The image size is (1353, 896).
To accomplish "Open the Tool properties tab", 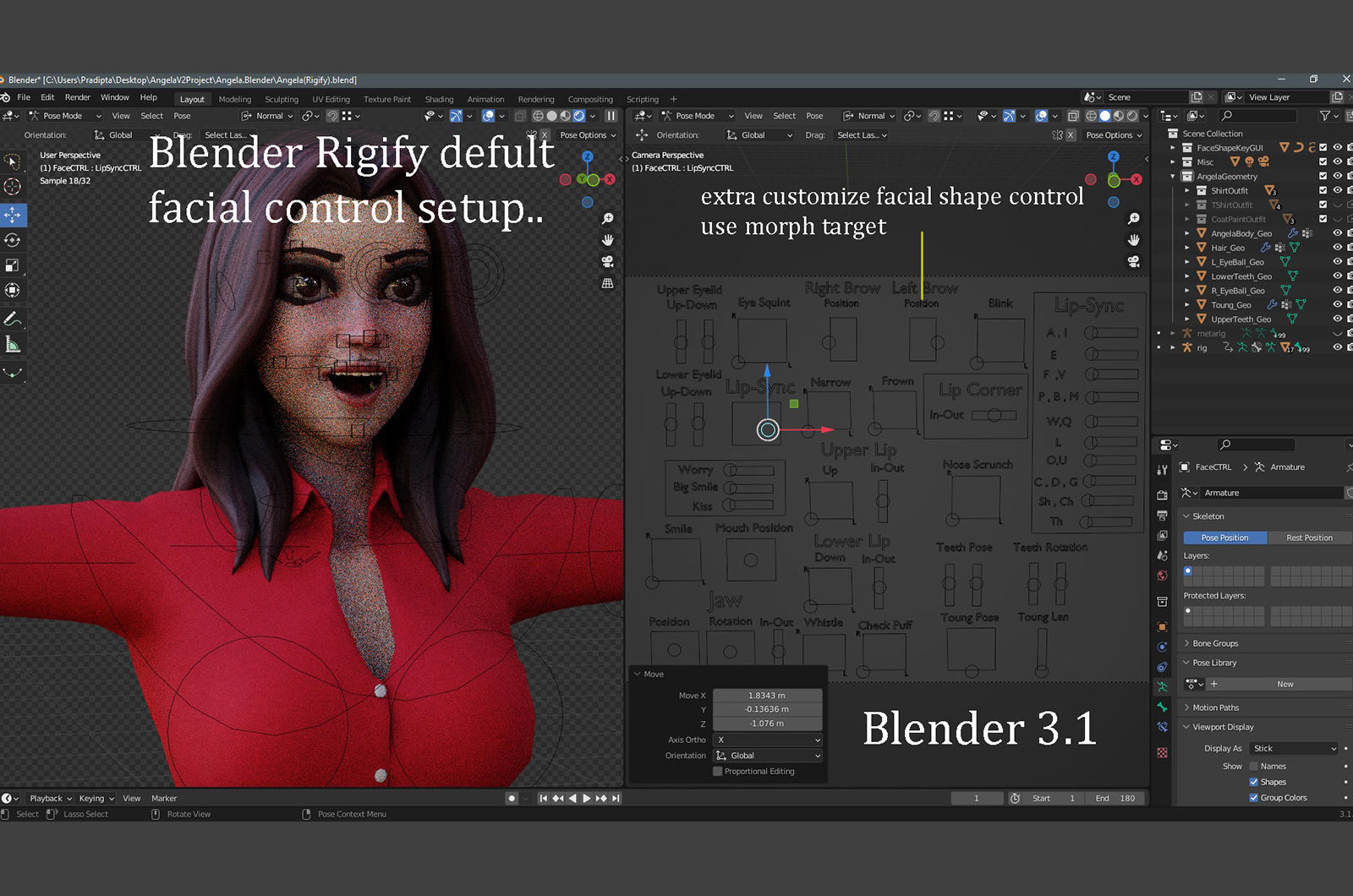I will pos(1163,470).
